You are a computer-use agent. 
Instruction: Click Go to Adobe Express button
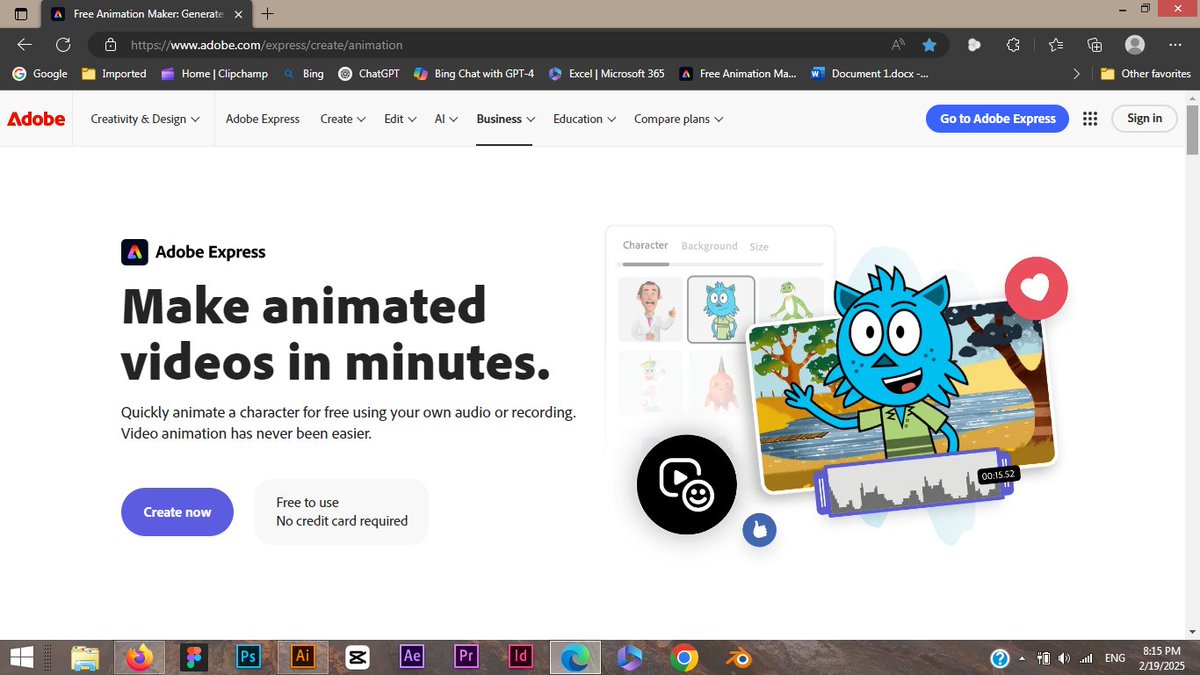[x=997, y=118]
